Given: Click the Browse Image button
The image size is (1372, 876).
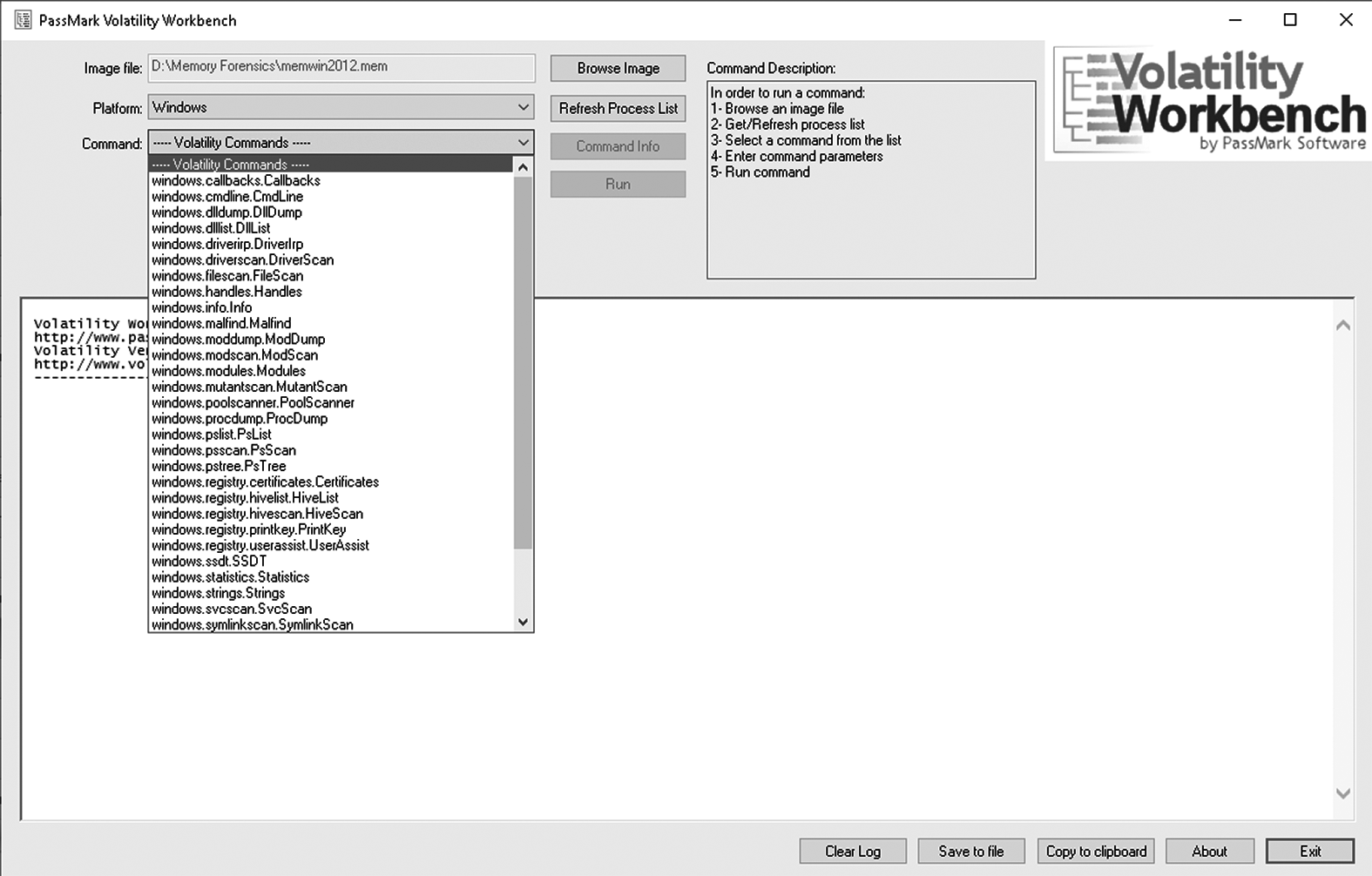Looking at the screenshot, I should (x=618, y=68).
